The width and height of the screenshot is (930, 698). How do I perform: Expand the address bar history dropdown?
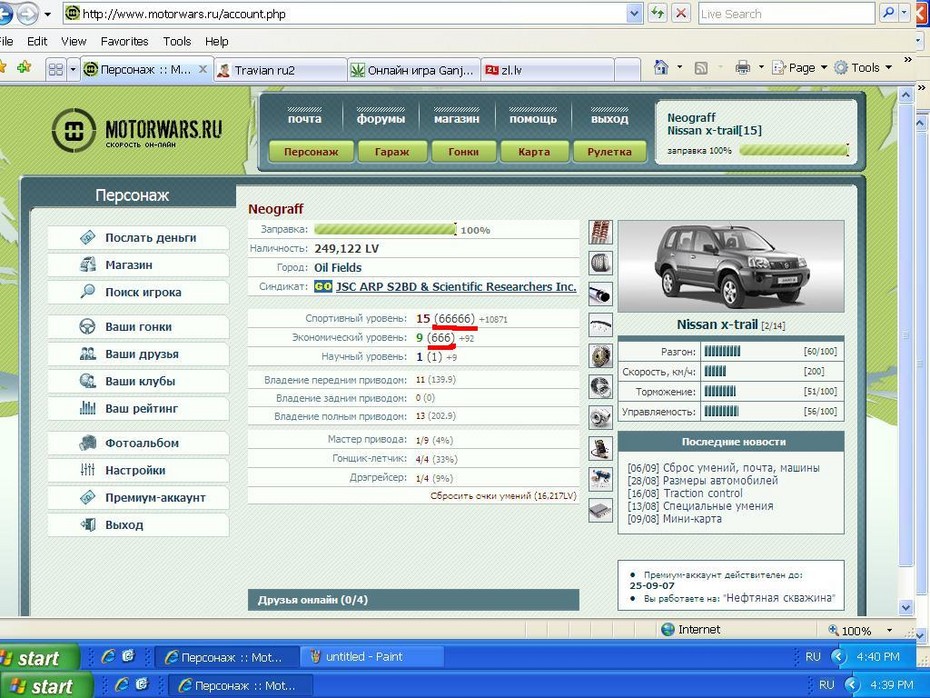pos(634,14)
